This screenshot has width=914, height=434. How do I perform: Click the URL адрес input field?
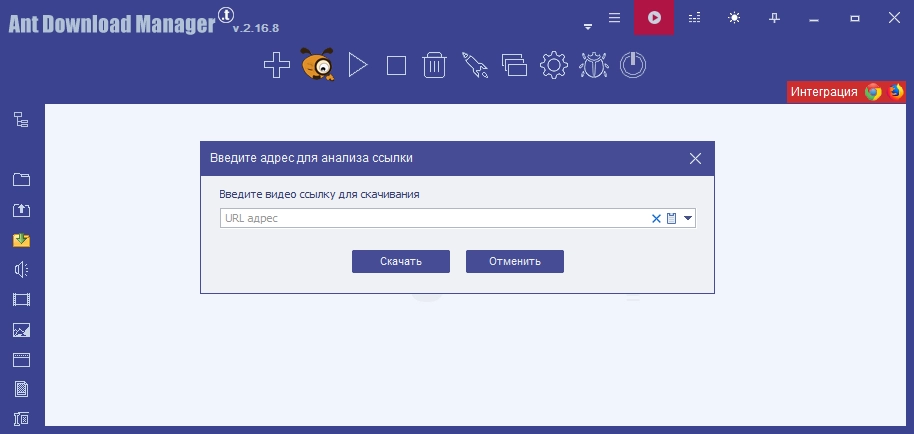434,218
